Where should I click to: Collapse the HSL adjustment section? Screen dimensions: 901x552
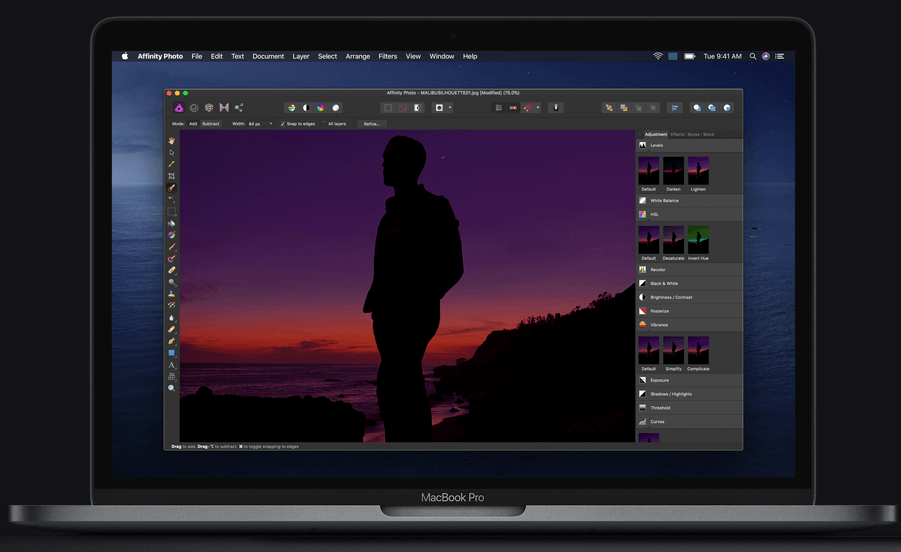[690, 214]
